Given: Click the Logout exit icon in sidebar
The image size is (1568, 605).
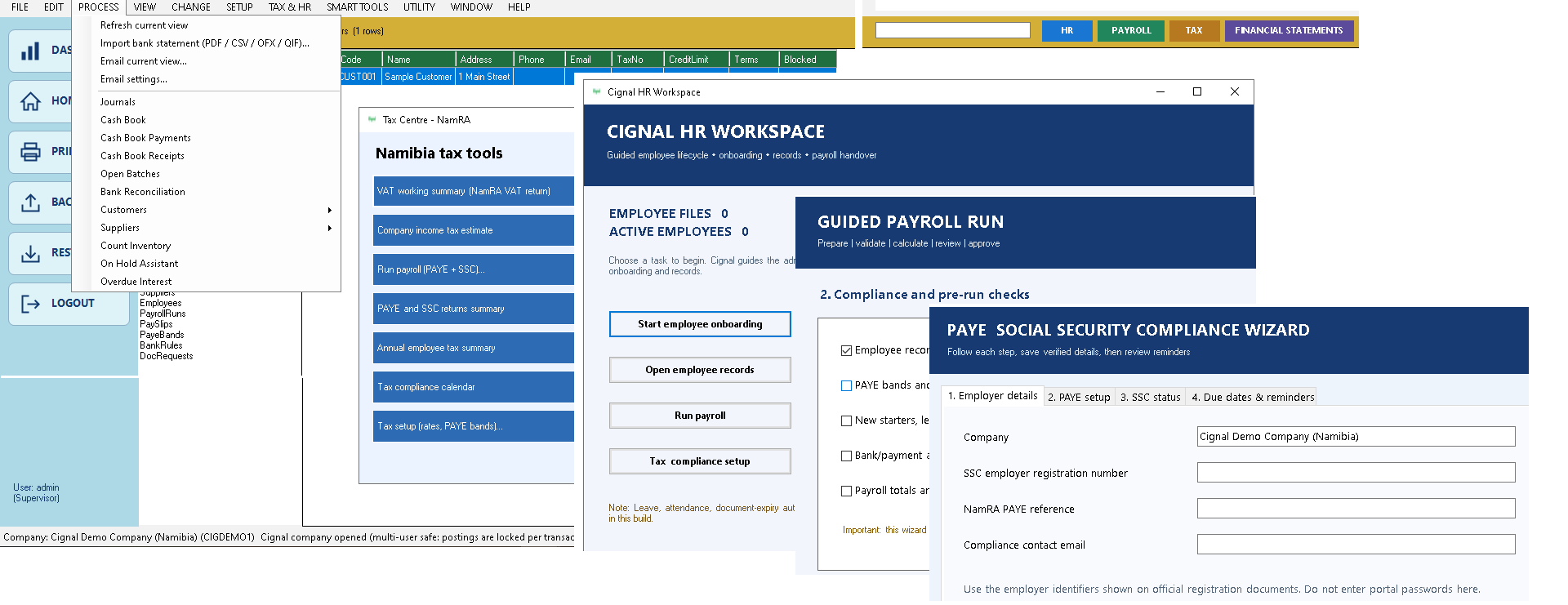Looking at the screenshot, I should [30, 304].
